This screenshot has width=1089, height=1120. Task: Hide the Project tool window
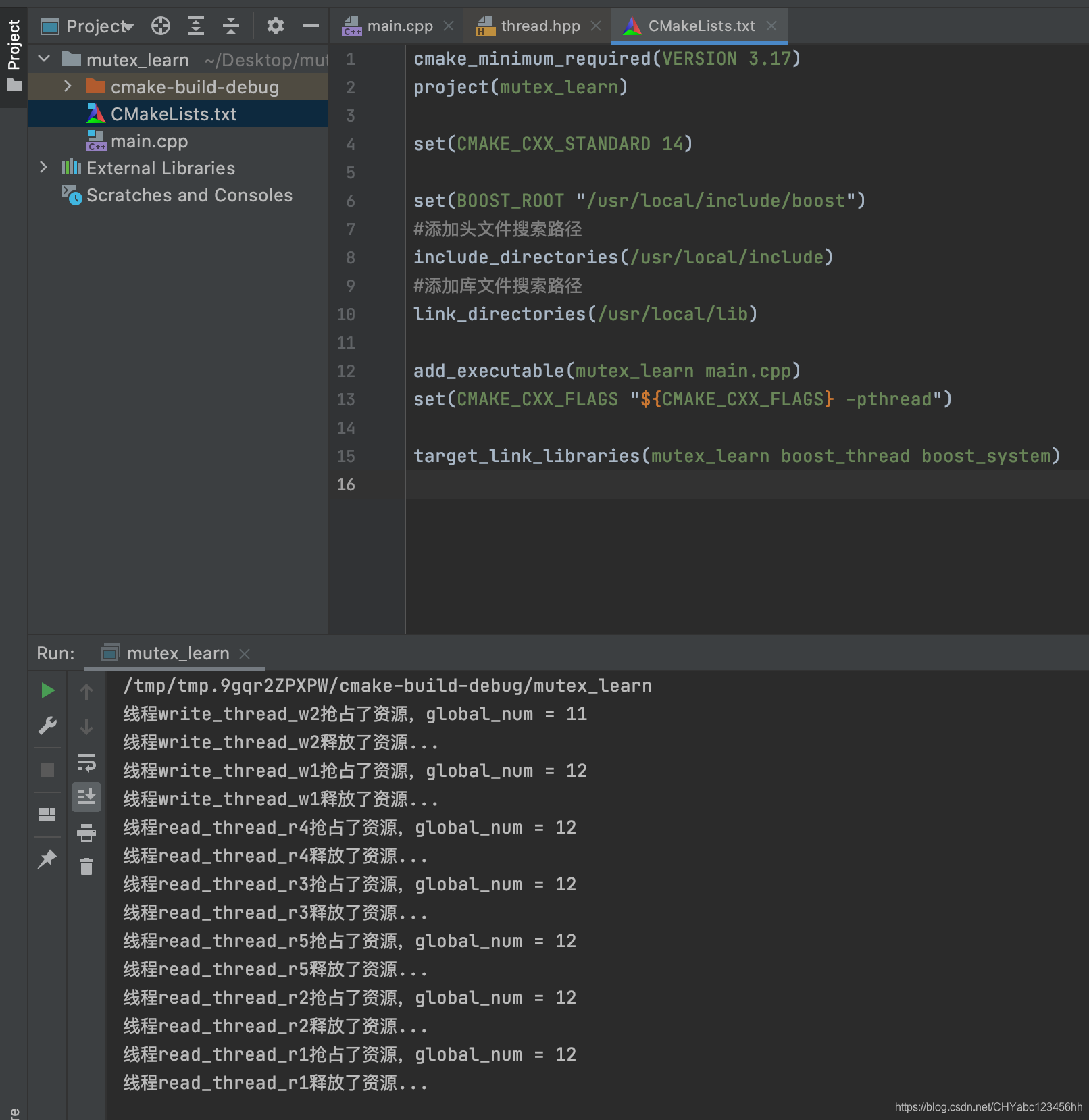pos(311,26)
